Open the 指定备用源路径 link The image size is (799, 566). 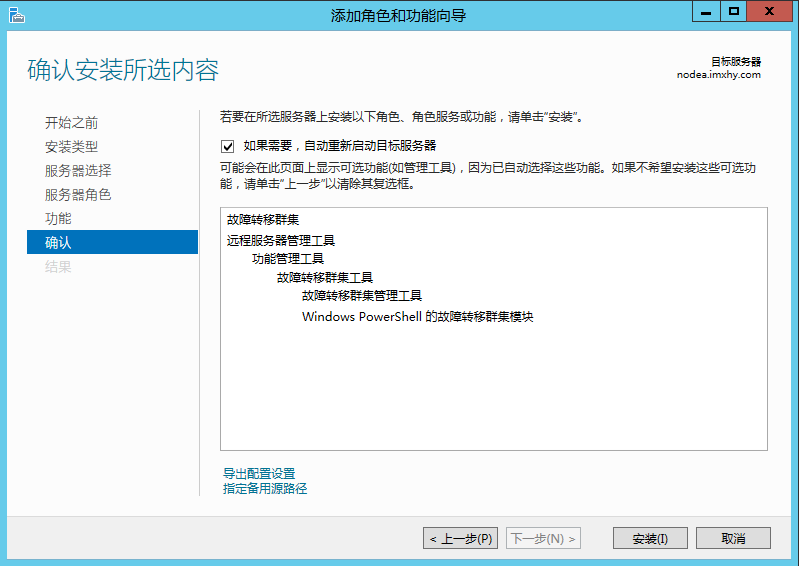coord(265,489)
